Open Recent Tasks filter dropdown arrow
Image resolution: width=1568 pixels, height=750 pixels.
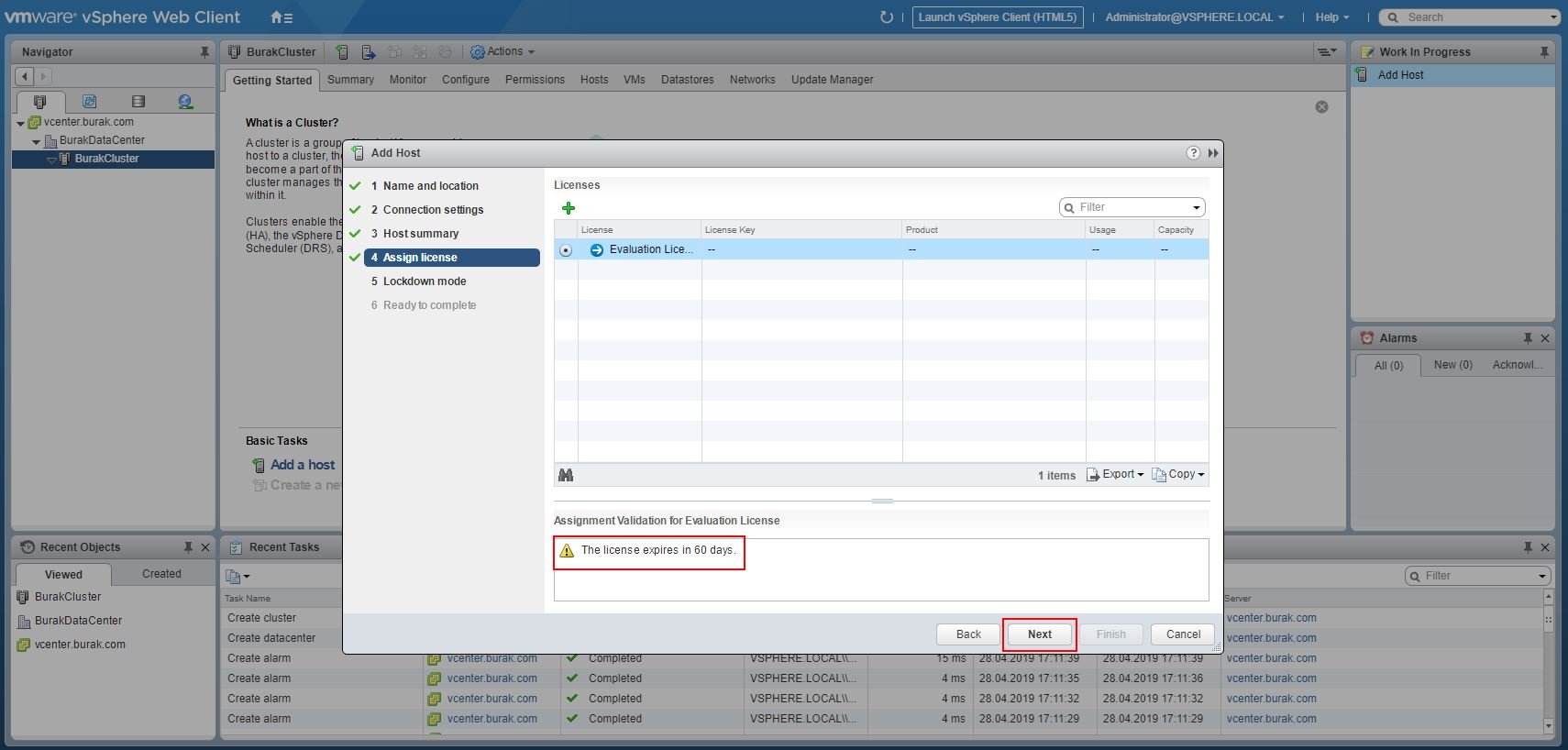1542,577
